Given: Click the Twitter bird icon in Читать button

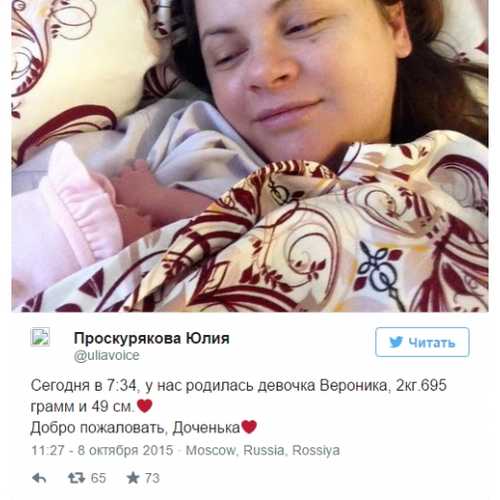Looking at the screenshot, I should point(396,342).
